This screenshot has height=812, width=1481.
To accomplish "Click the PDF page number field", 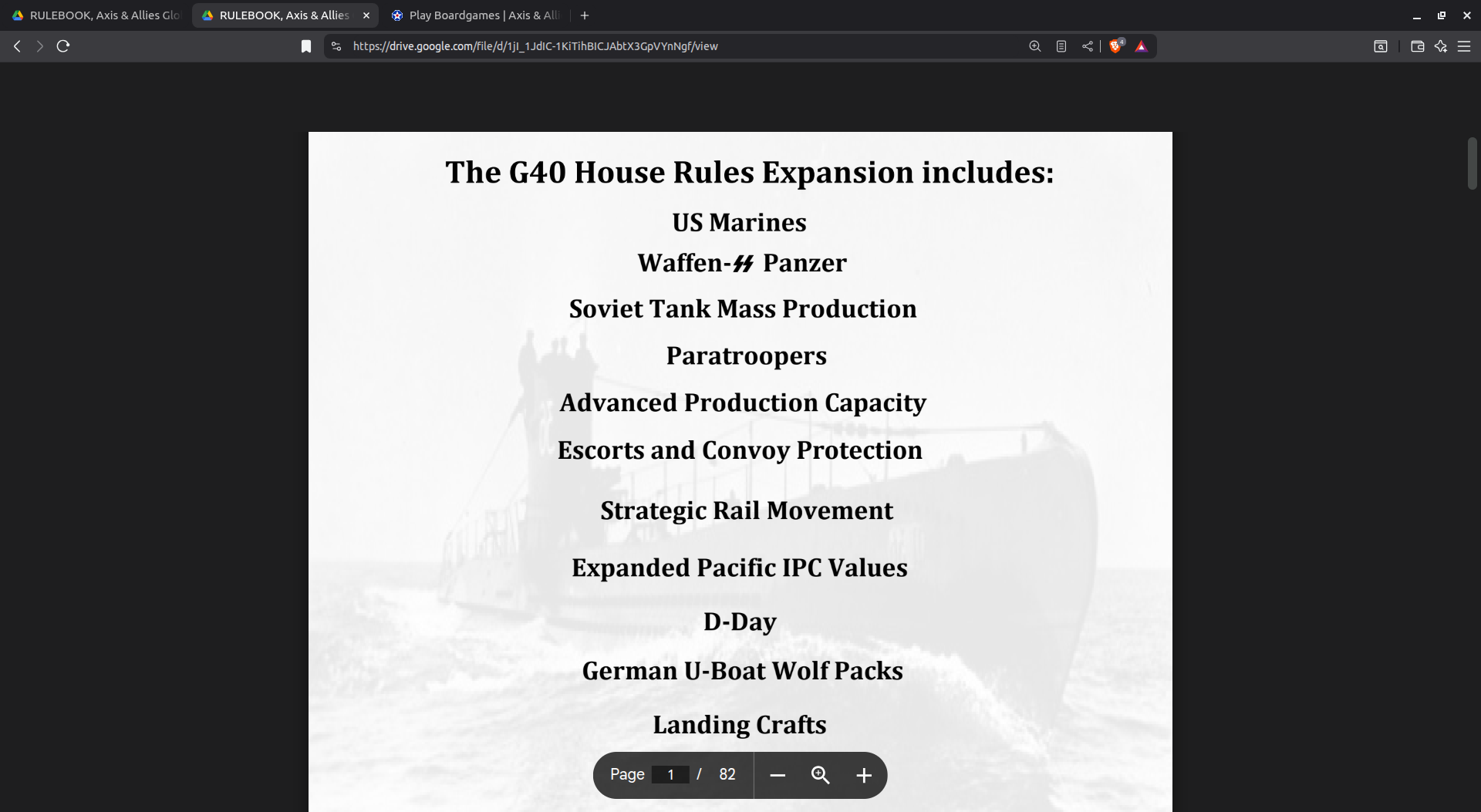I will [x=670, y=775].
